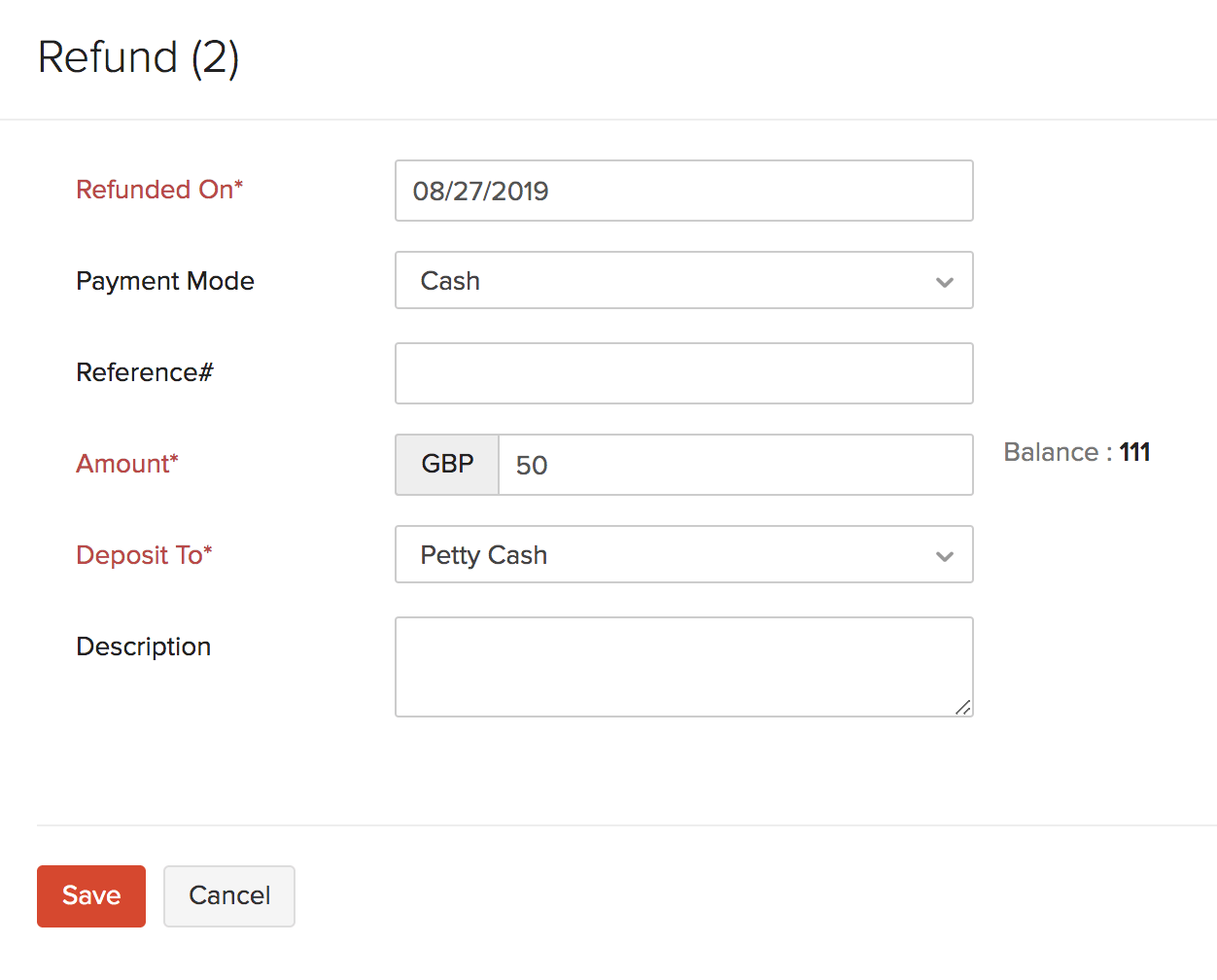1217x980 pixels.
Task: Cancel the refund entry
Action: tap(228, 895)
